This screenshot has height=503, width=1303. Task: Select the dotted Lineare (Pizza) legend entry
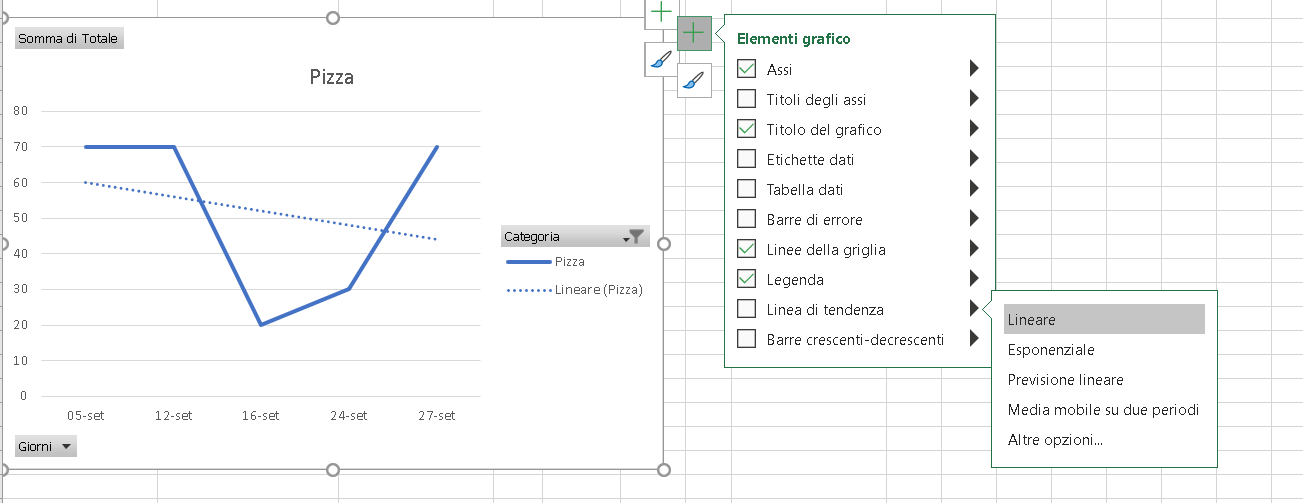click(574, 290)
